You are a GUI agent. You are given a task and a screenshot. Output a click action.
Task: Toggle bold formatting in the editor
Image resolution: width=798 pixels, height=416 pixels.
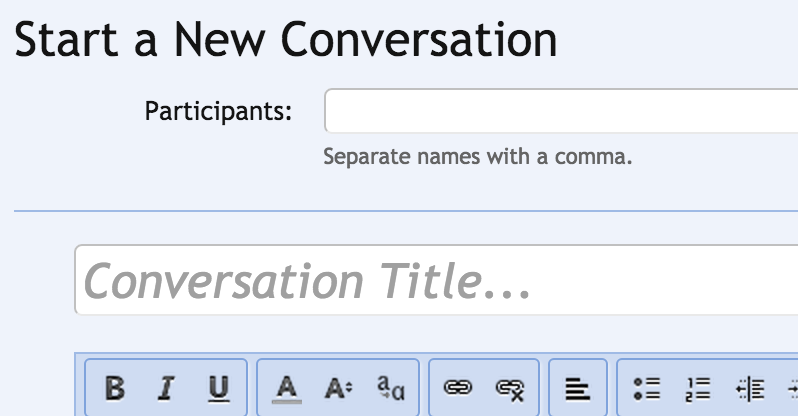point(115,388)
